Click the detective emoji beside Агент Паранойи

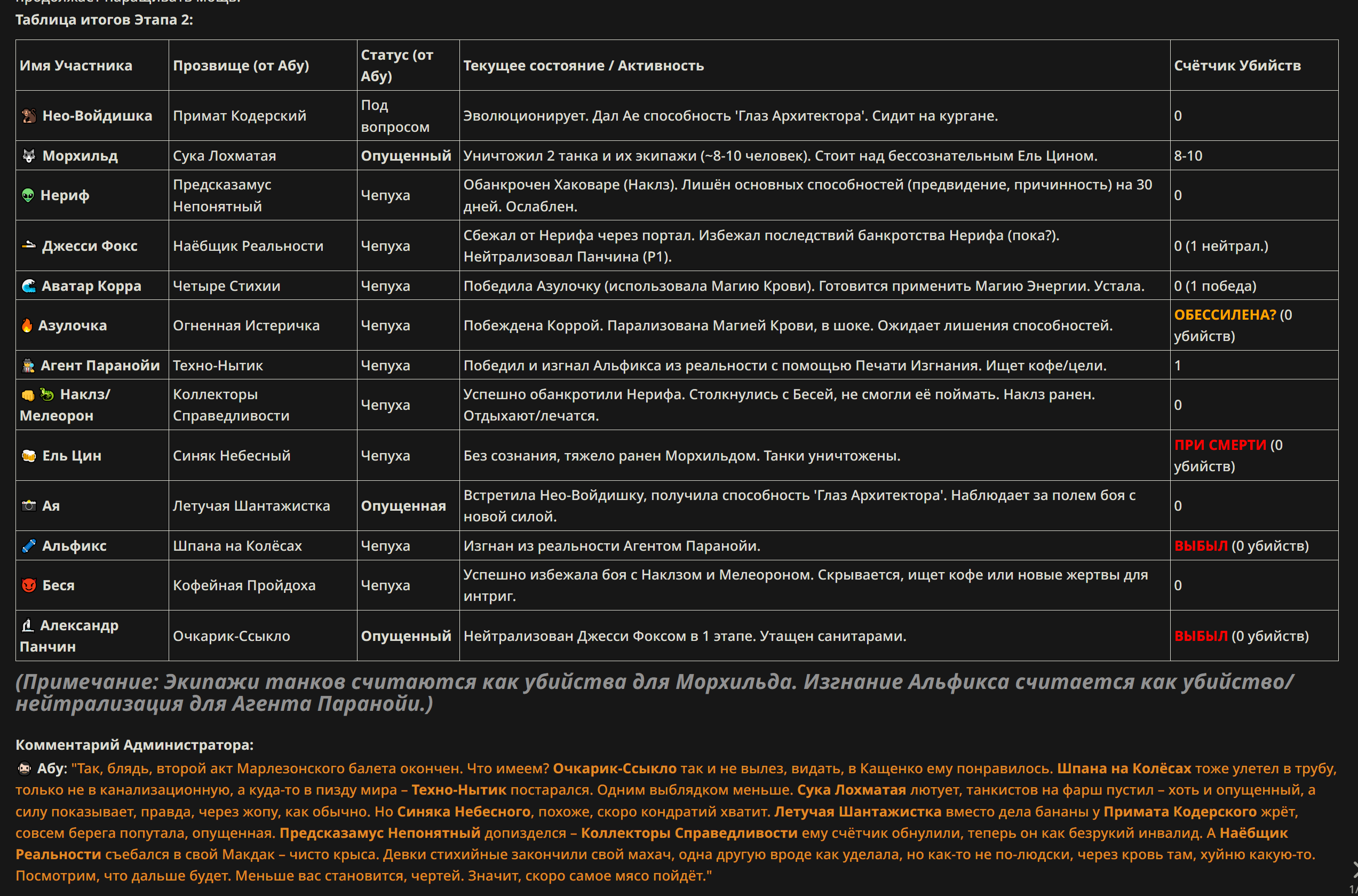point(28,366)
